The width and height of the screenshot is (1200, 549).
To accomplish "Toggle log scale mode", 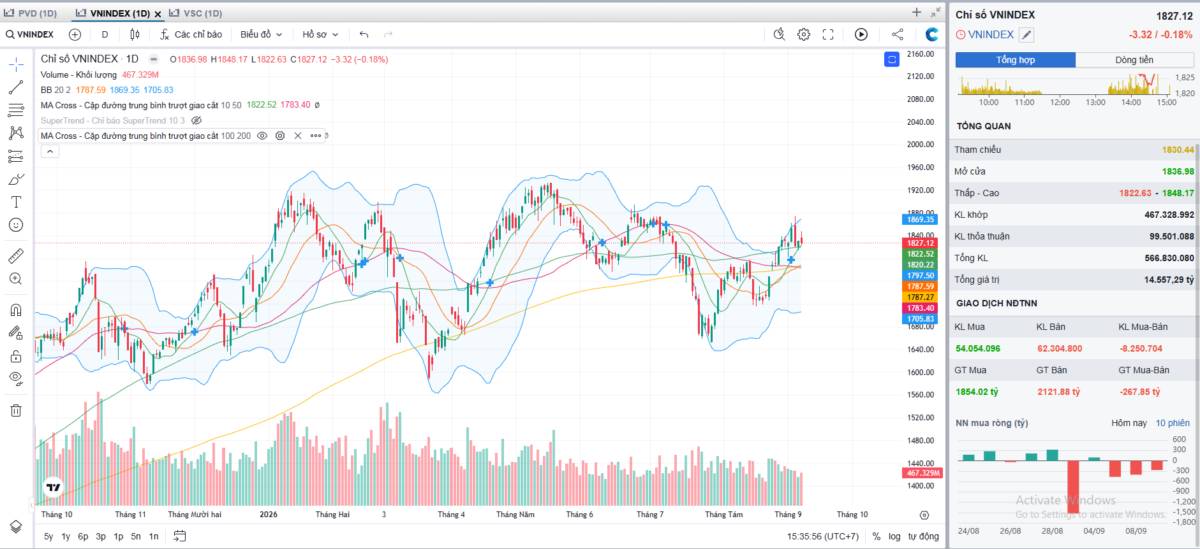I will (894, 536).
